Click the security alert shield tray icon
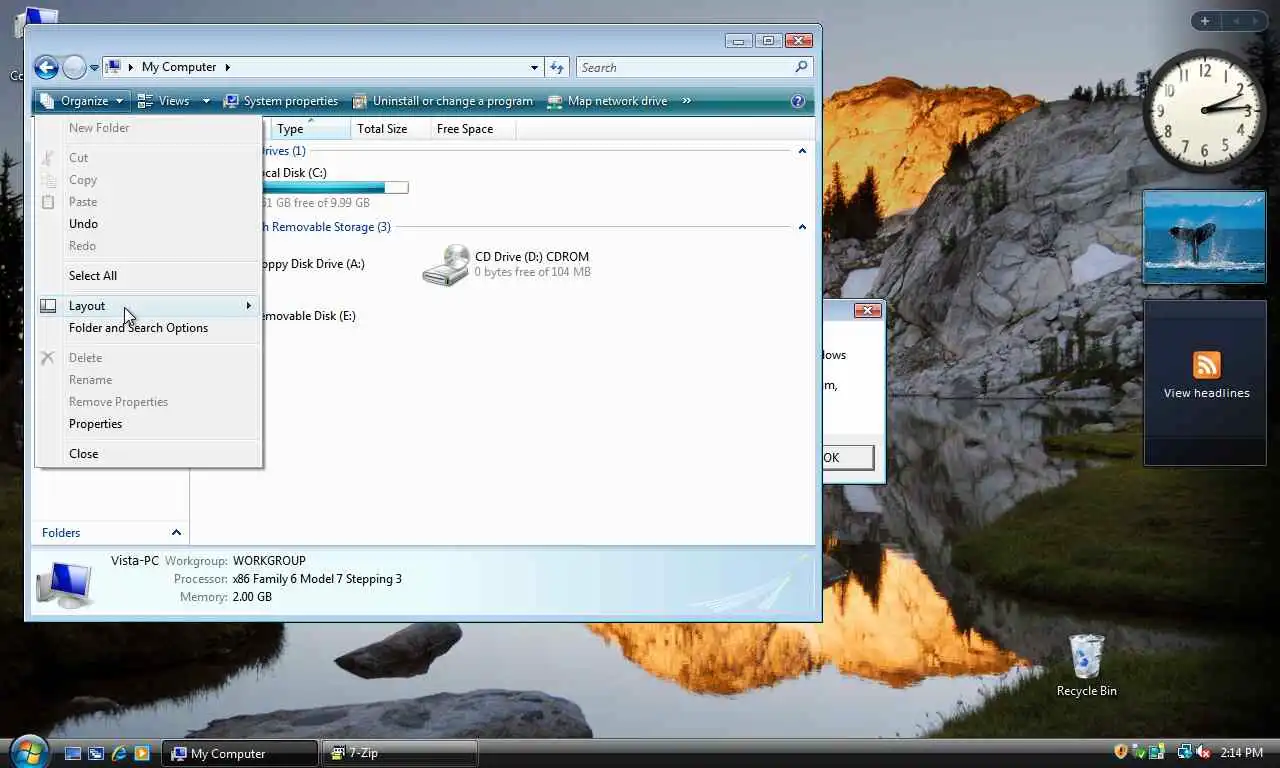The height and width of the screenshot is (768, 1280). click(1121, 752)
